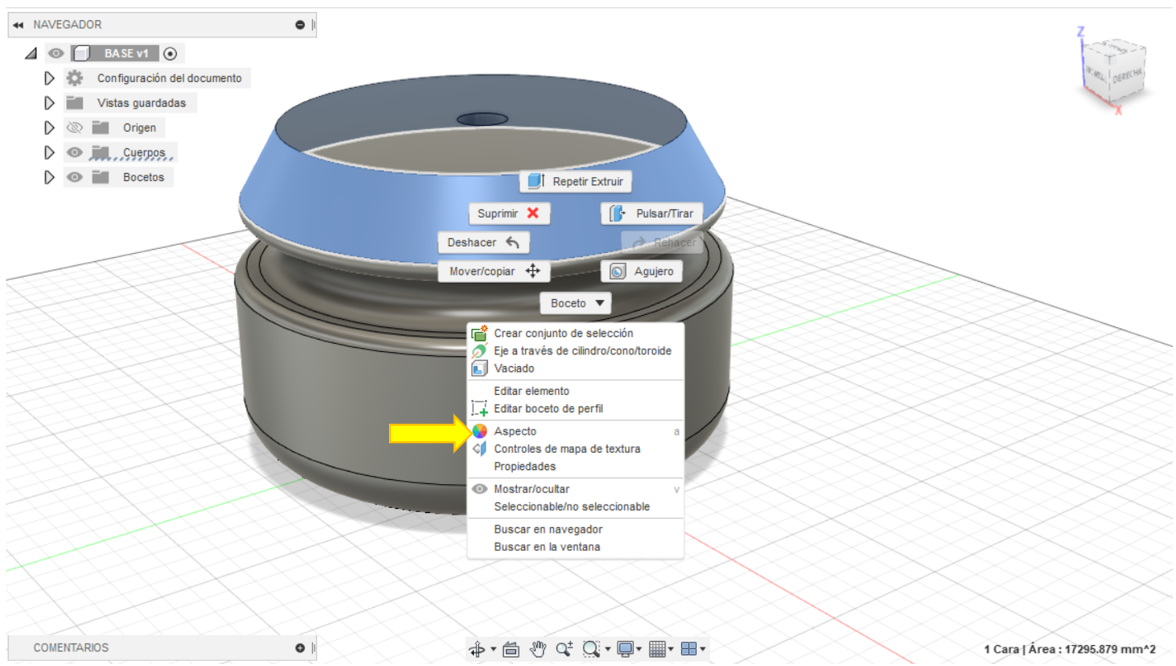Expand the Origen tree node

tap(50, 128)
